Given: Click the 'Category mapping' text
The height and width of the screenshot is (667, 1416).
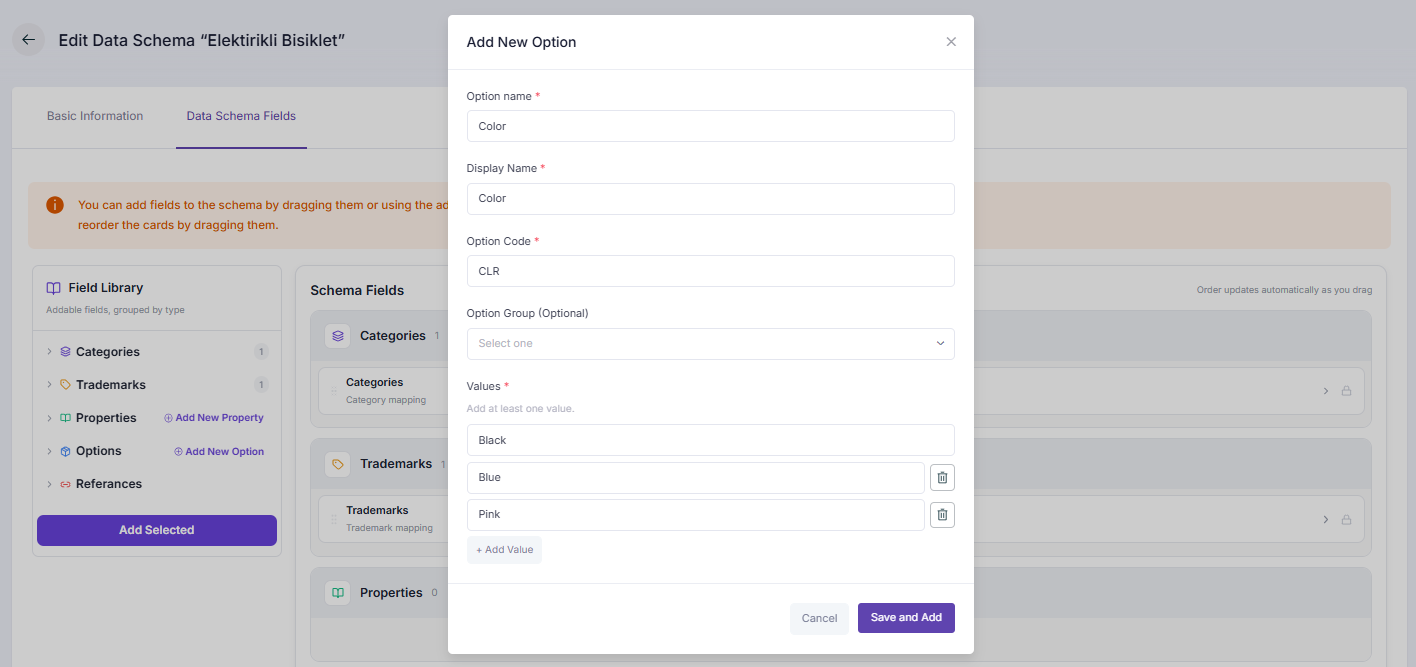Looking at the screenshot, I should coord(386,400).
